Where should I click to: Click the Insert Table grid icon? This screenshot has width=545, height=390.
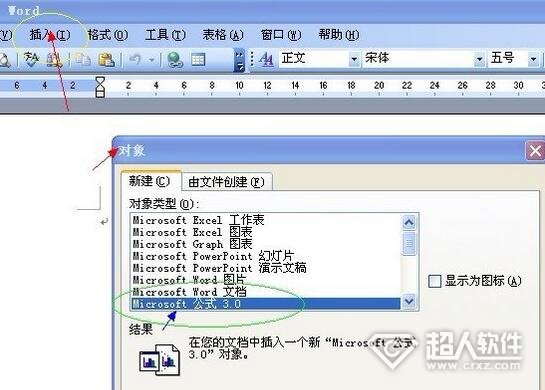click(198, 60)
